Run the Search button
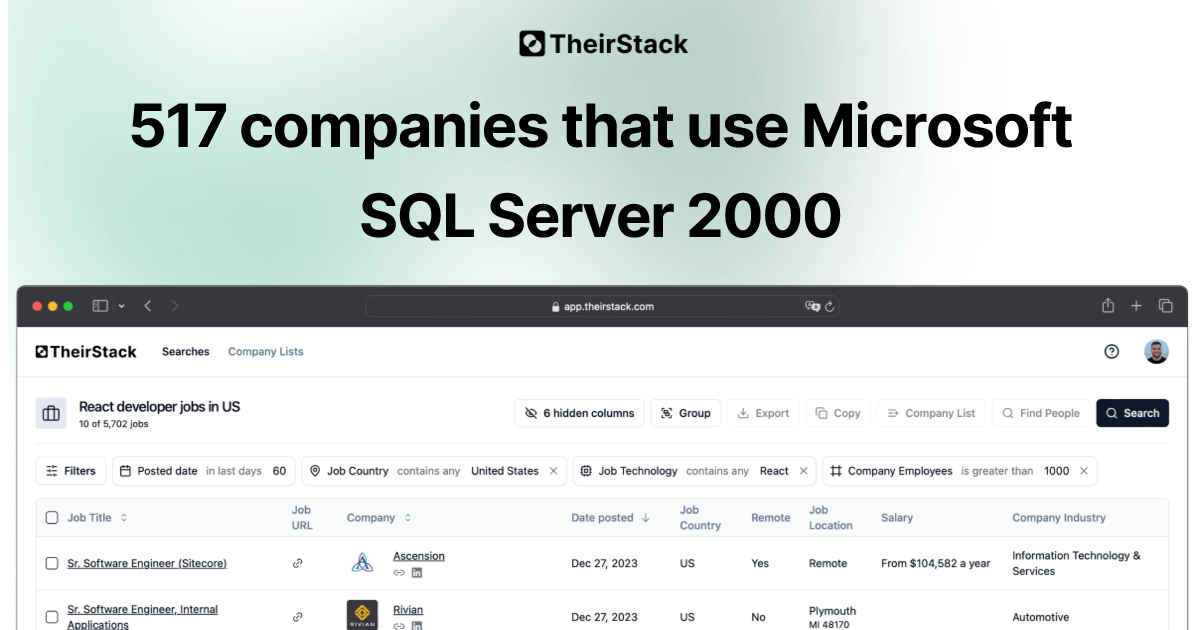1200x630 pixels. pyautogui.click(x=1132, y=413)
